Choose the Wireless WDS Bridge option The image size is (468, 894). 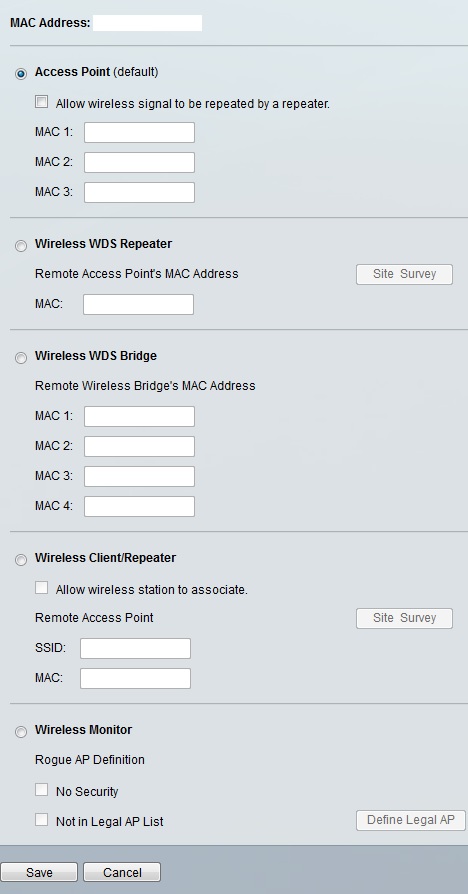pos(21,358)
